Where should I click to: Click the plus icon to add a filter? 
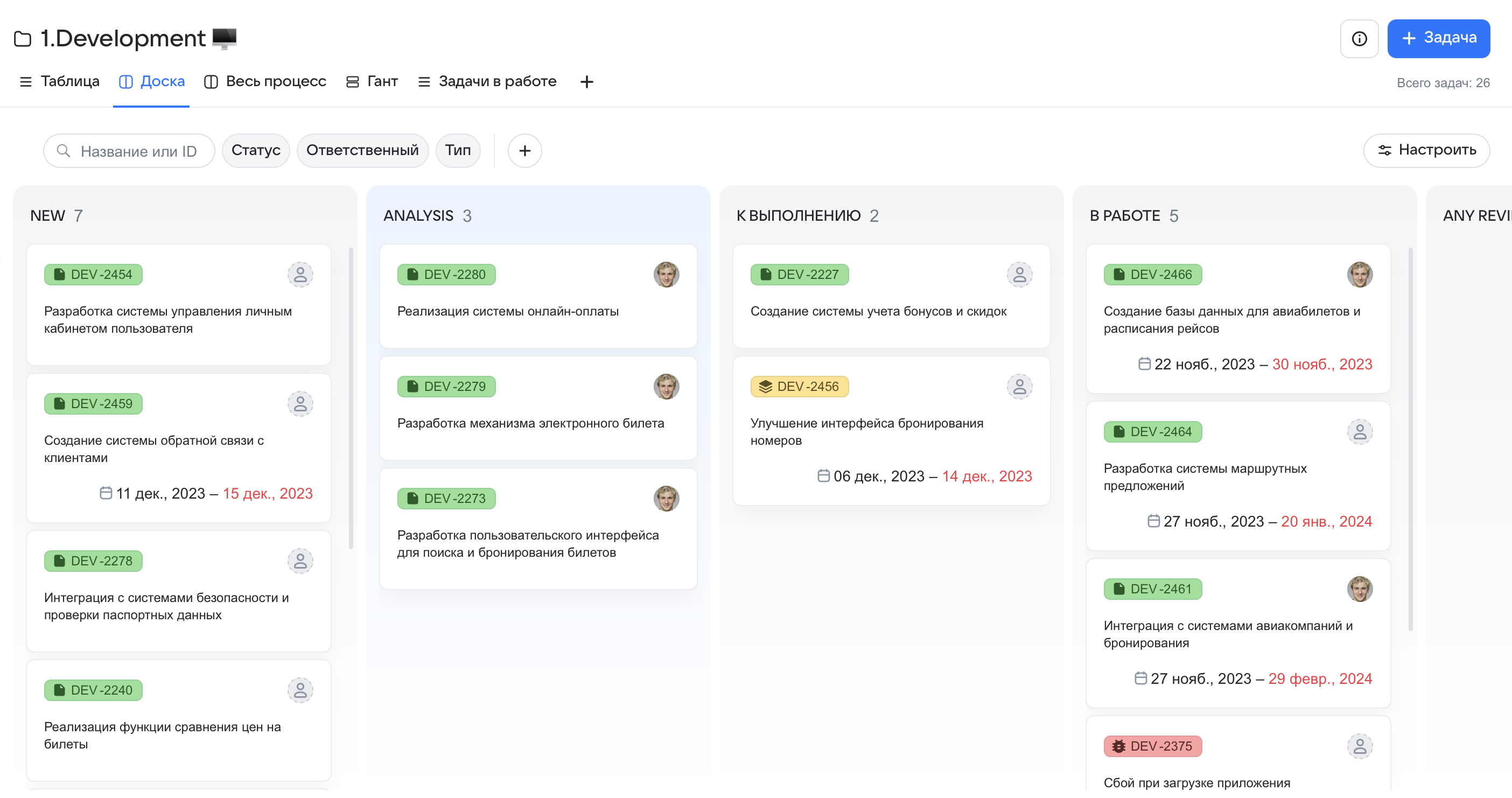click(x=524, y=151)
